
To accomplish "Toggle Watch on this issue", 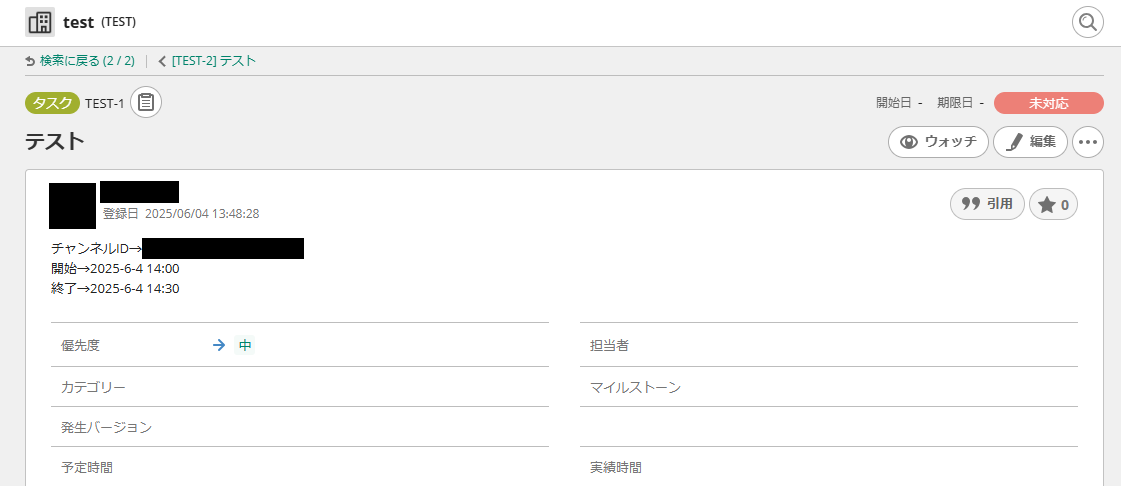I will pos(938,142).
